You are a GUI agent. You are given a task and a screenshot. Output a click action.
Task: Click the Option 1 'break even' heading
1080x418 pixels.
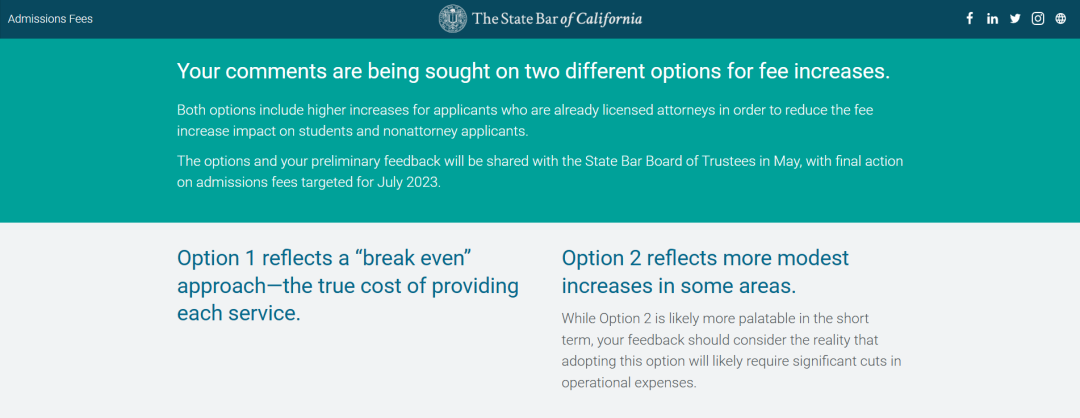[348, 286]
